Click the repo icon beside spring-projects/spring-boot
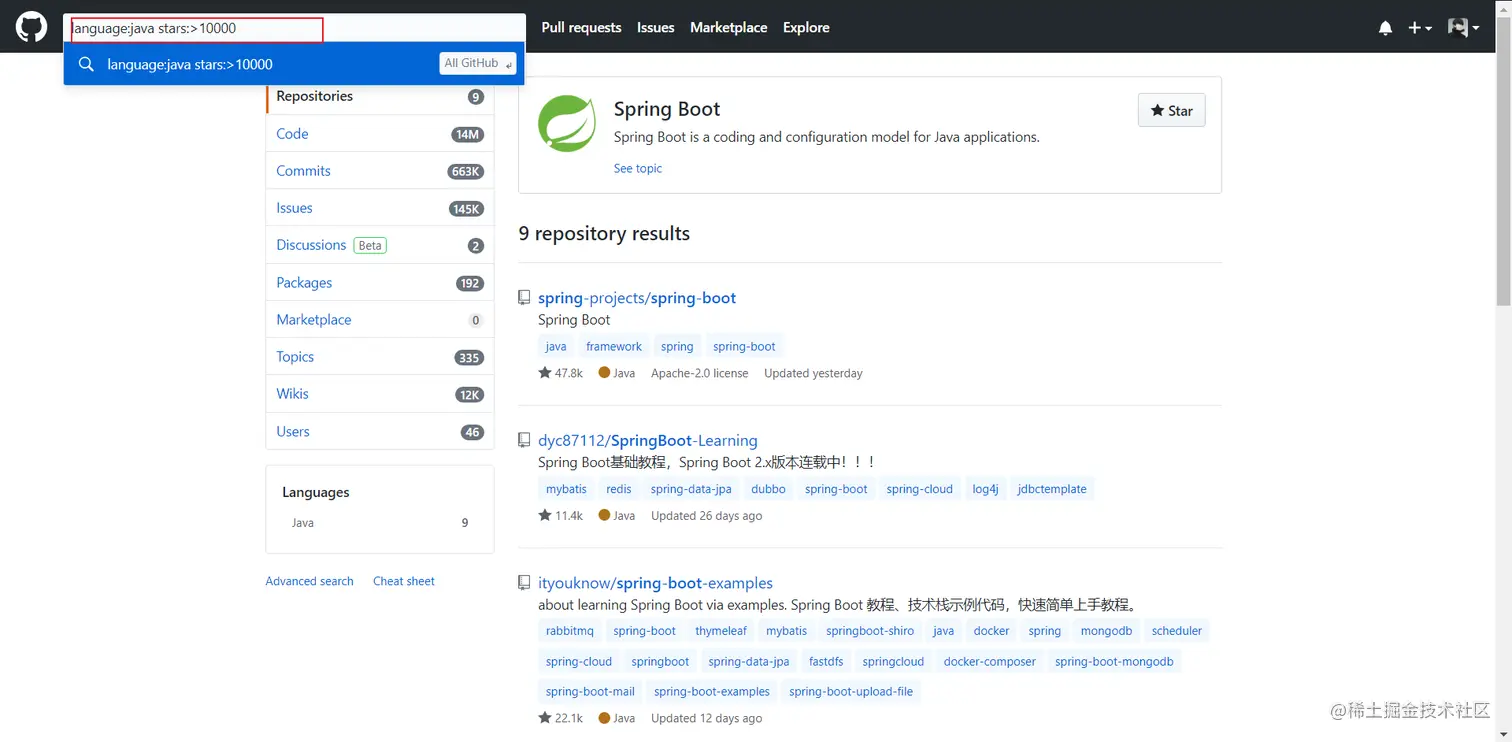 click(524, 297)
